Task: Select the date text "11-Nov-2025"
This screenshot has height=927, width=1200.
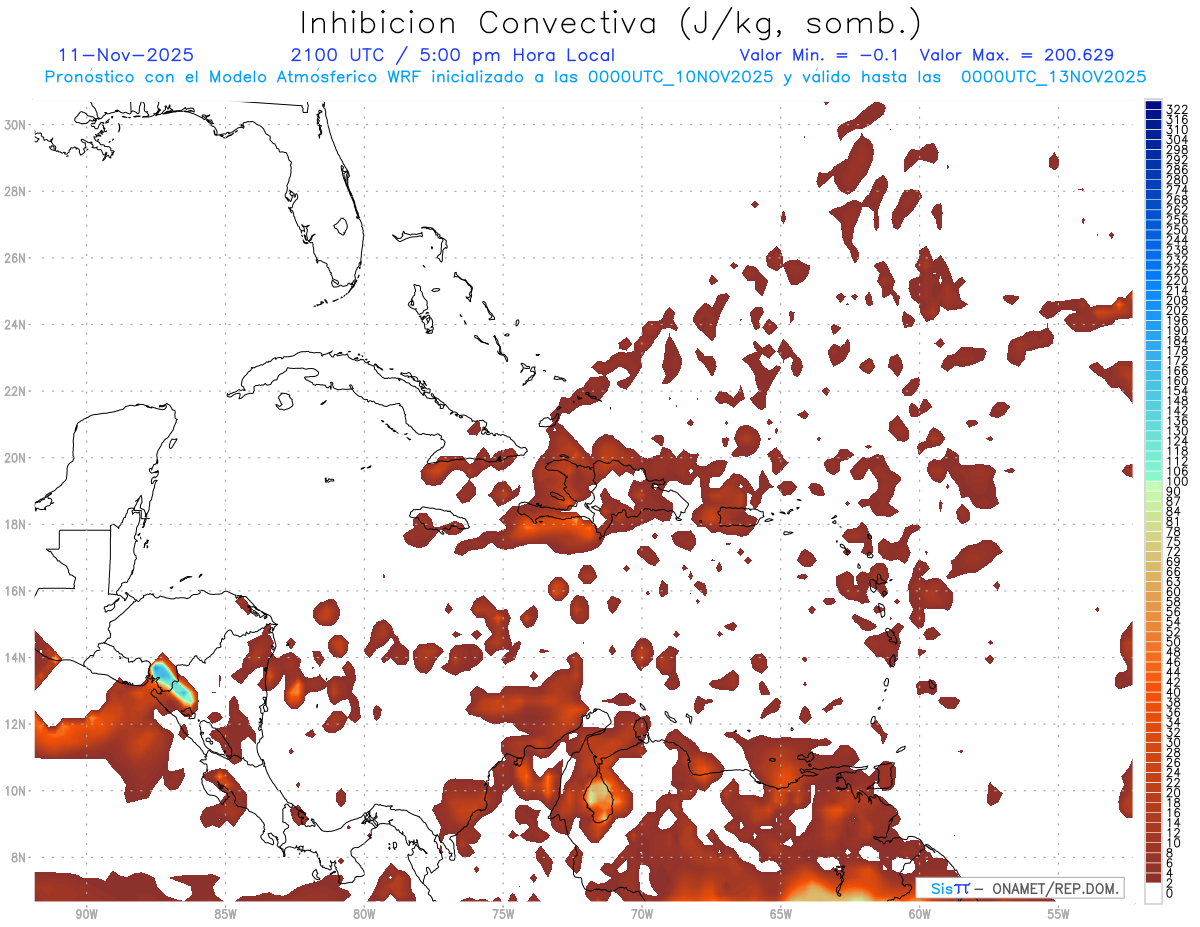Action: point(126,55)
